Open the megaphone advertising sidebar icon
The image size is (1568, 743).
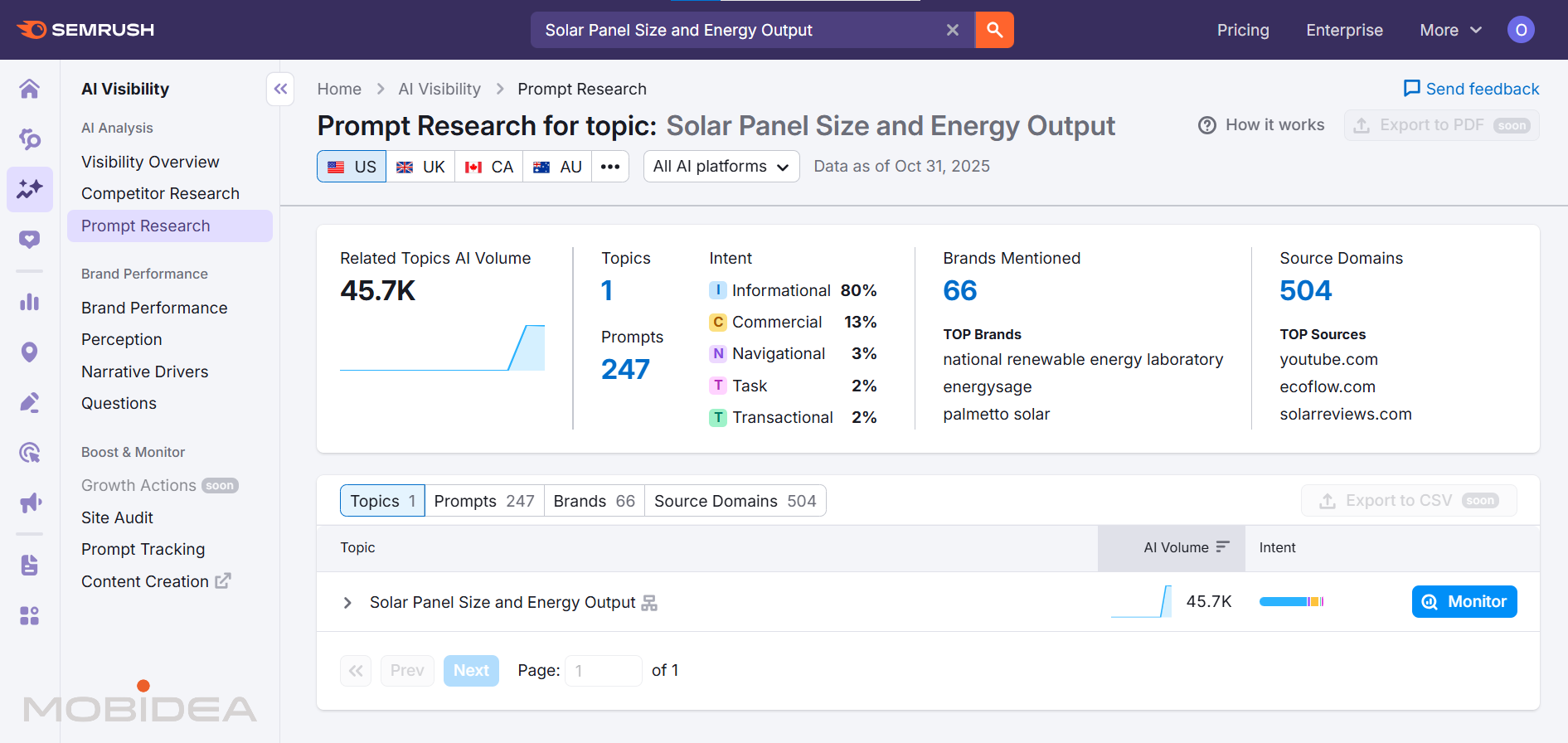30,503
